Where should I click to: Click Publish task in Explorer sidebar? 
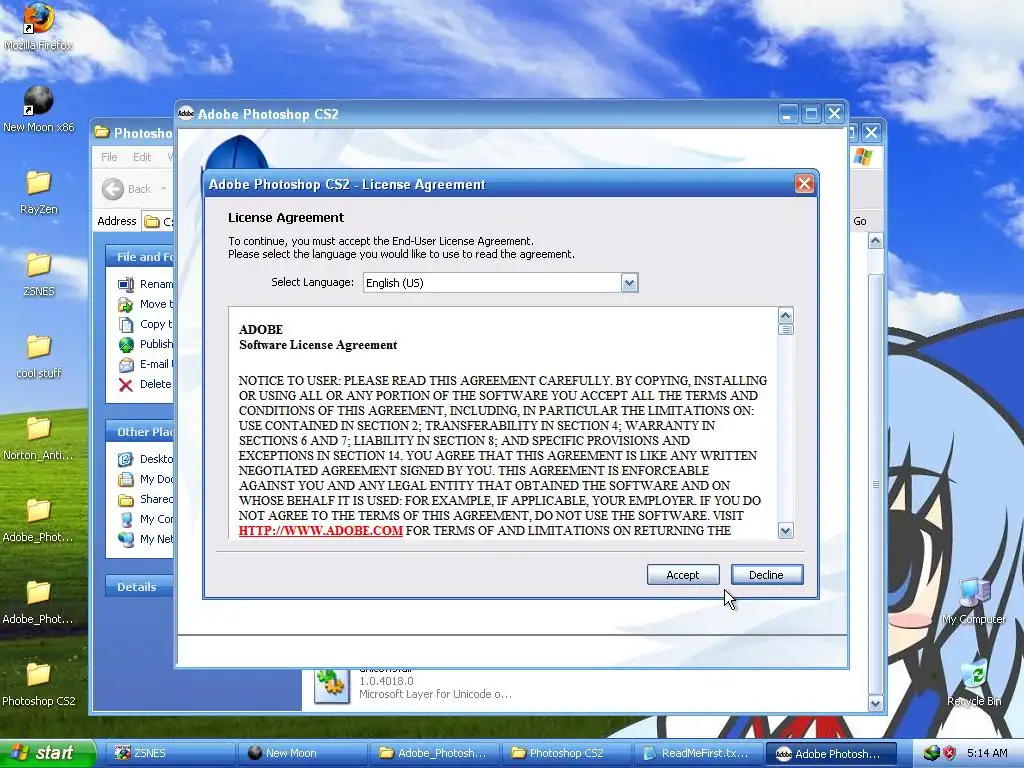click(x=146, y=344)
